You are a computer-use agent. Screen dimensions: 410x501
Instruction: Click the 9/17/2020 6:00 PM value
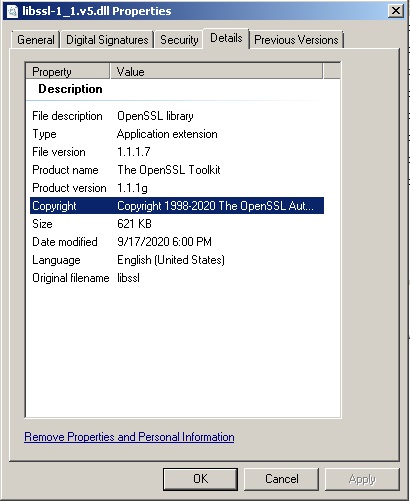pos(164,242)
